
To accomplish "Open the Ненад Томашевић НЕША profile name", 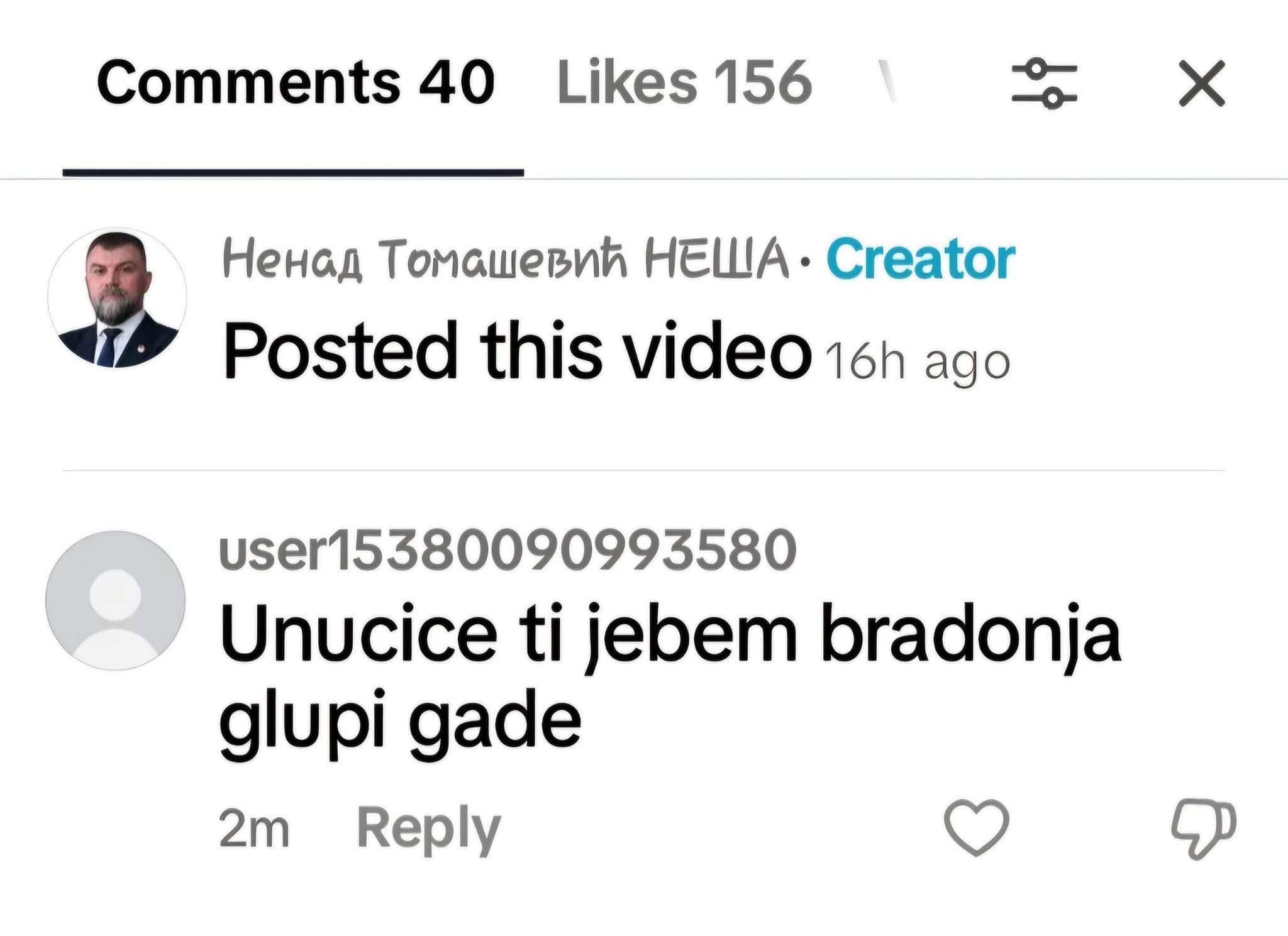I will (x=506, y=258).
